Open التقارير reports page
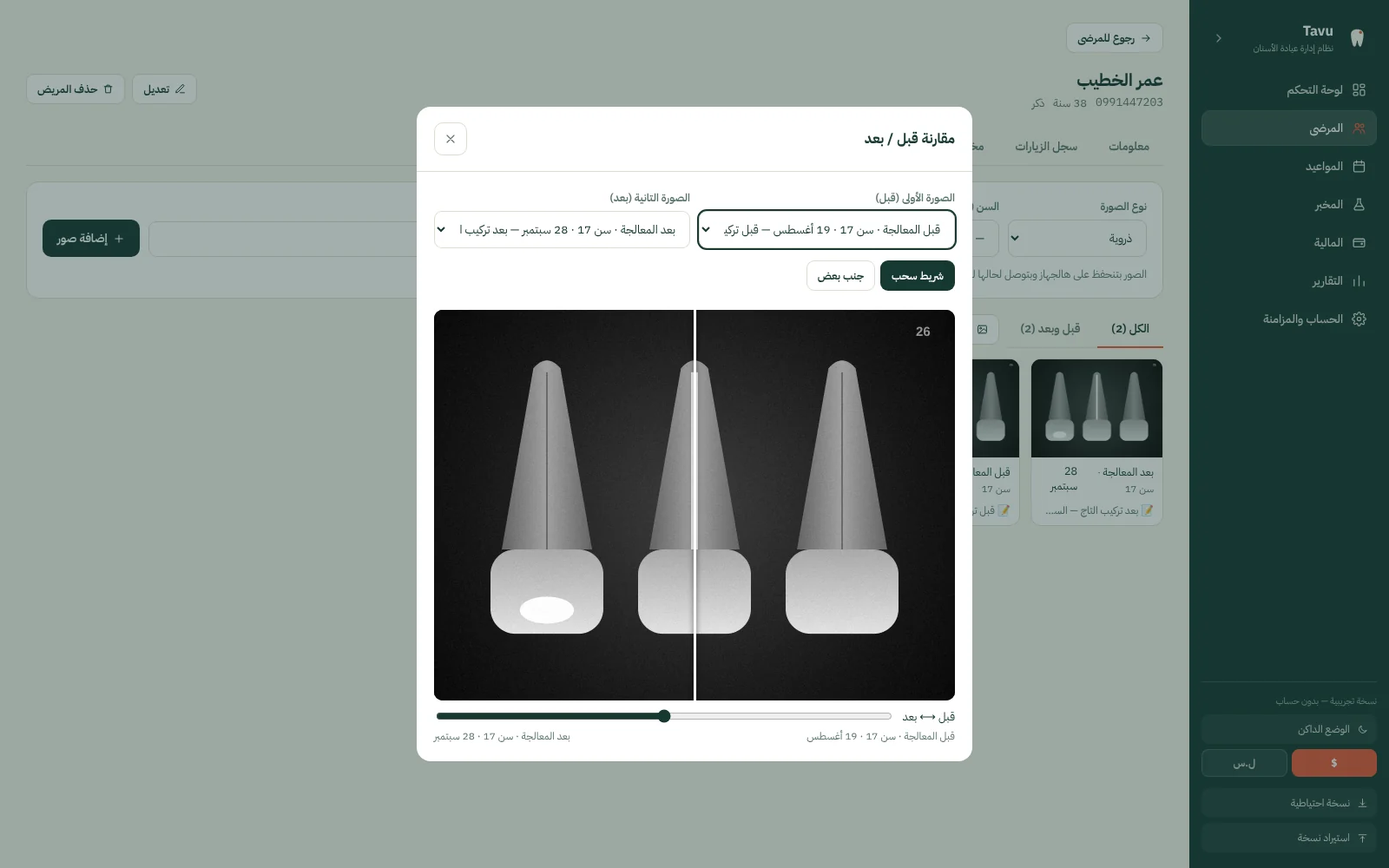 coord(1289,280)
